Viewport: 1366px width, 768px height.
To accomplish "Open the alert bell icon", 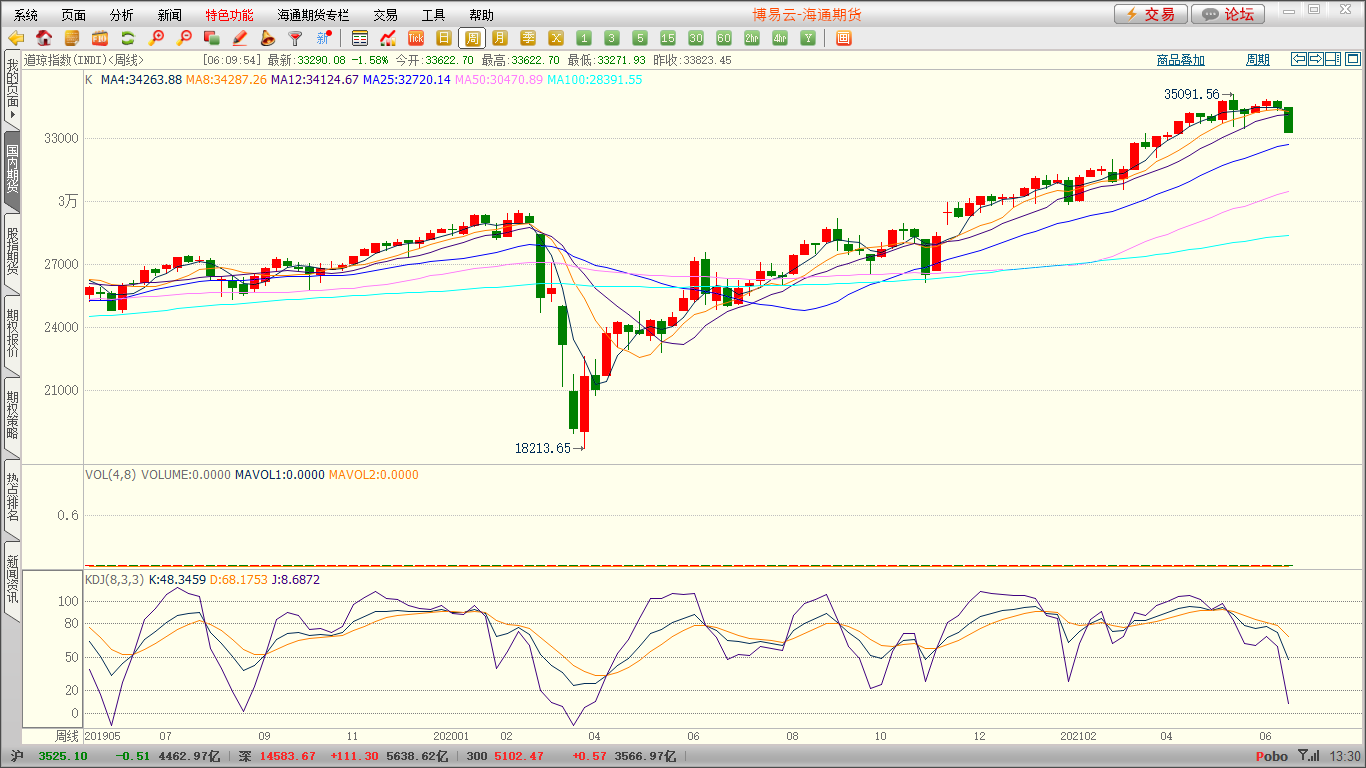I will pos(267,38).
